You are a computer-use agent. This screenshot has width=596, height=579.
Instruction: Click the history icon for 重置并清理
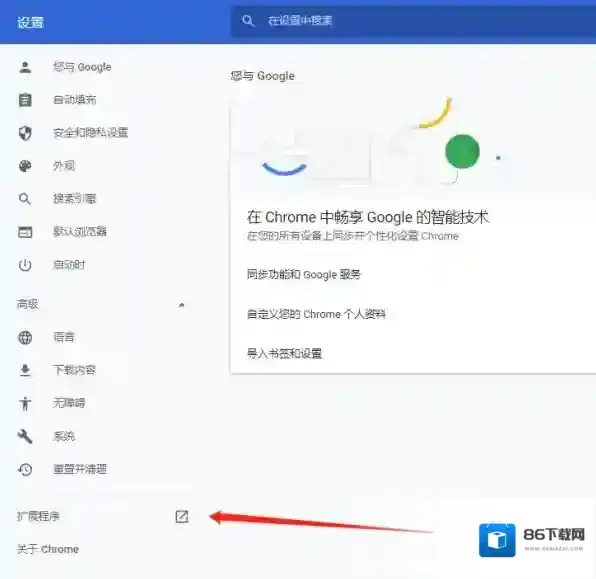tap(25, 470)
